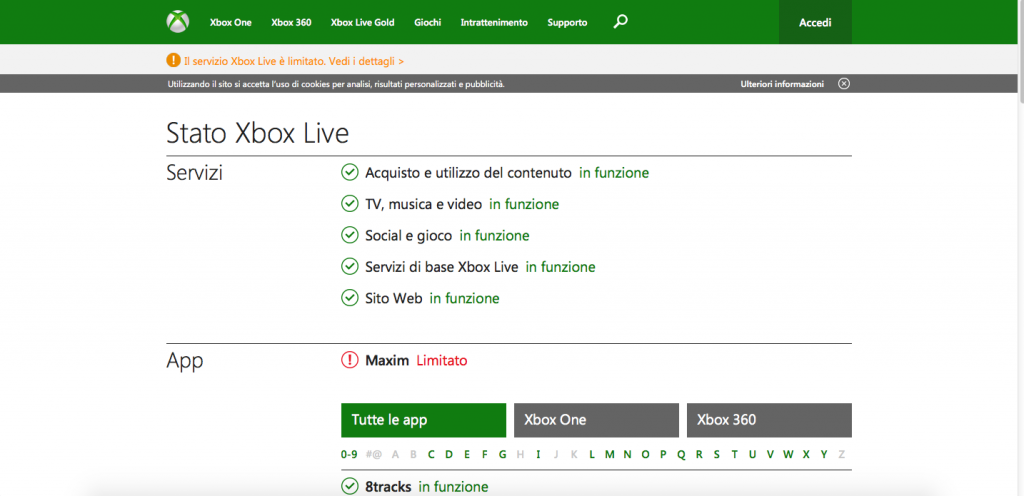The height and width of the screenshot is (496, 1024).
Task: Jump to apps starting with G
Action: (502, 455)
